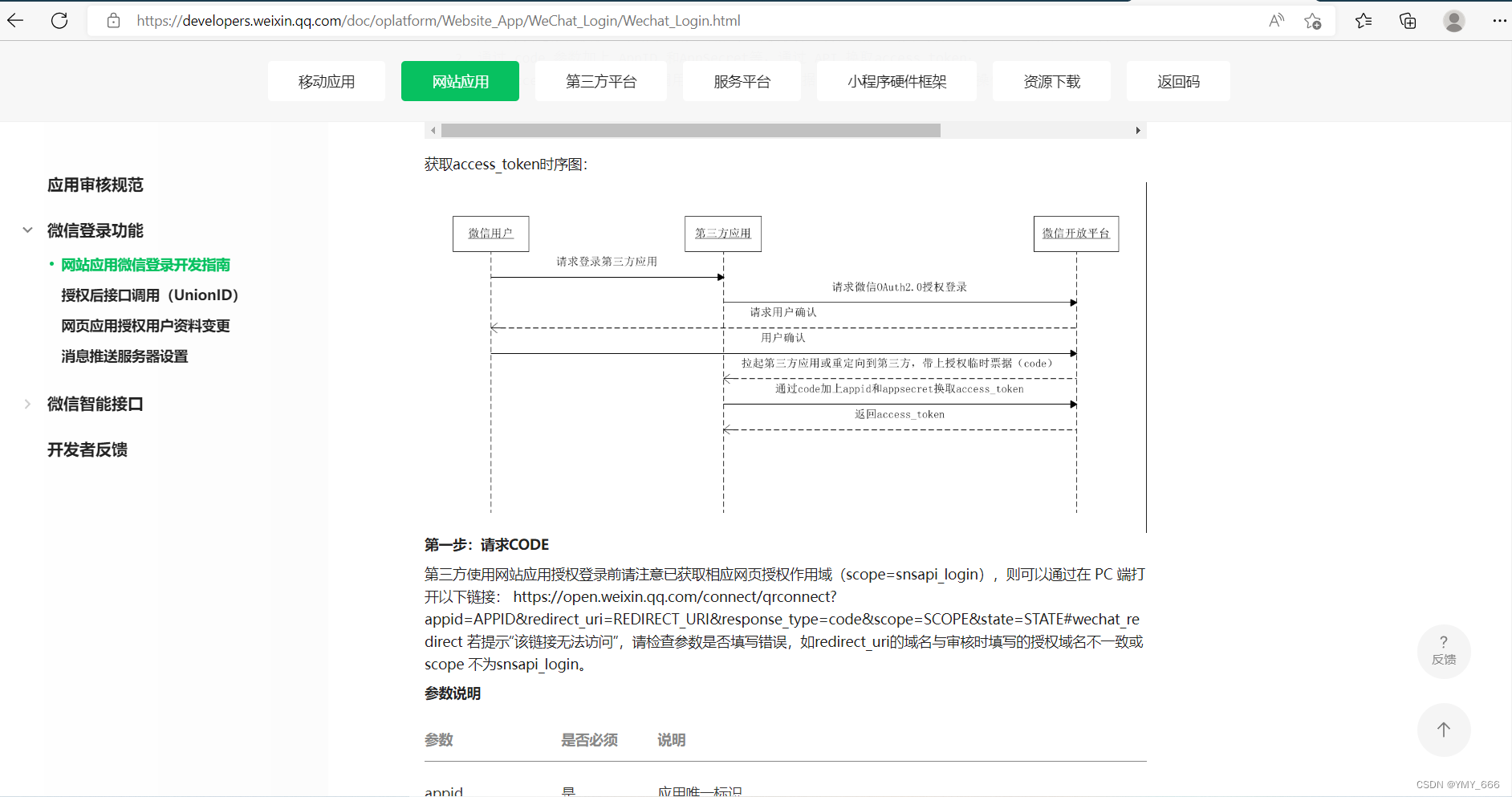The image size is (1512, 797).
Task: Click table header 是否必须
Action: (590, 740)
